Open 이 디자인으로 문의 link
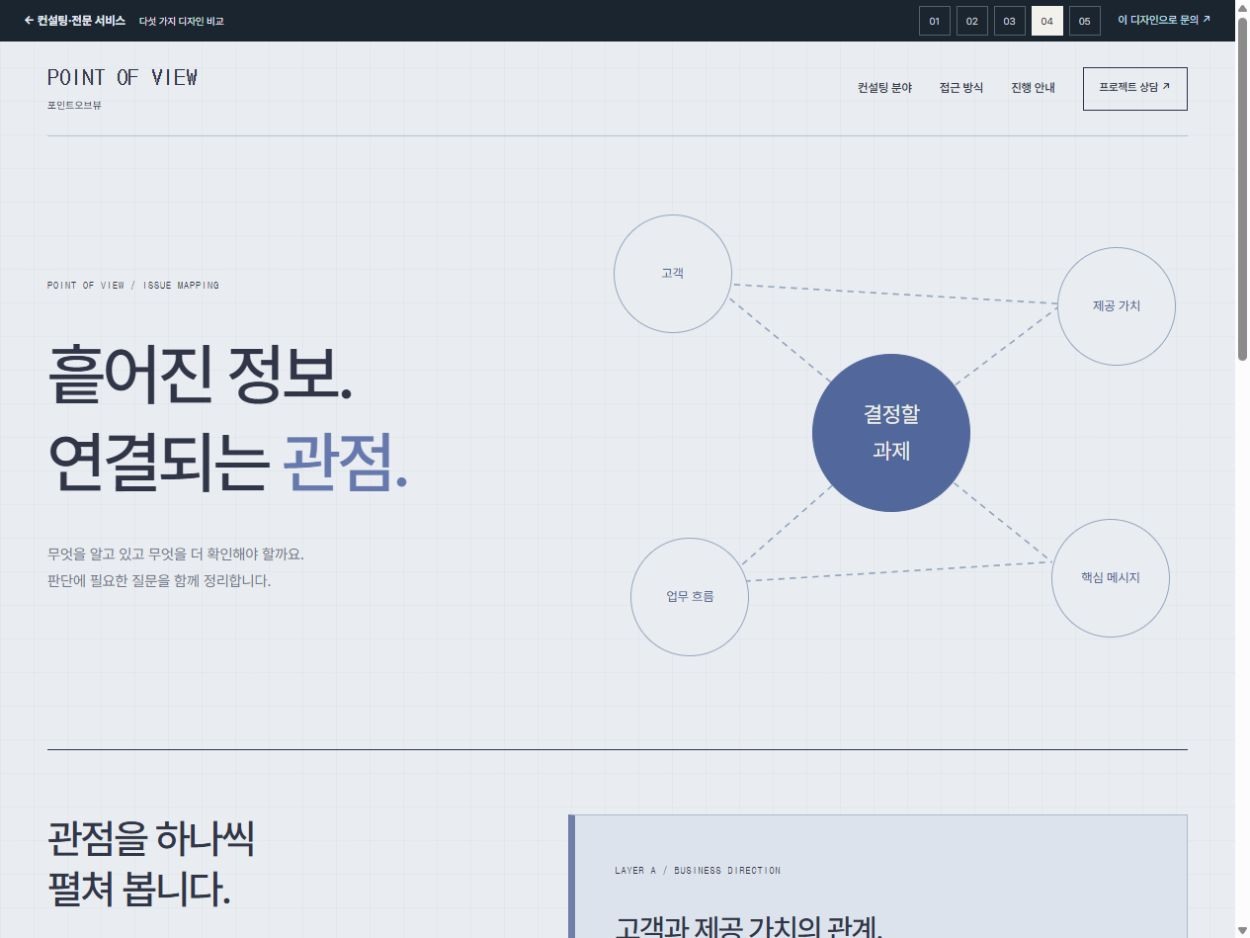 click(1164, 20)
